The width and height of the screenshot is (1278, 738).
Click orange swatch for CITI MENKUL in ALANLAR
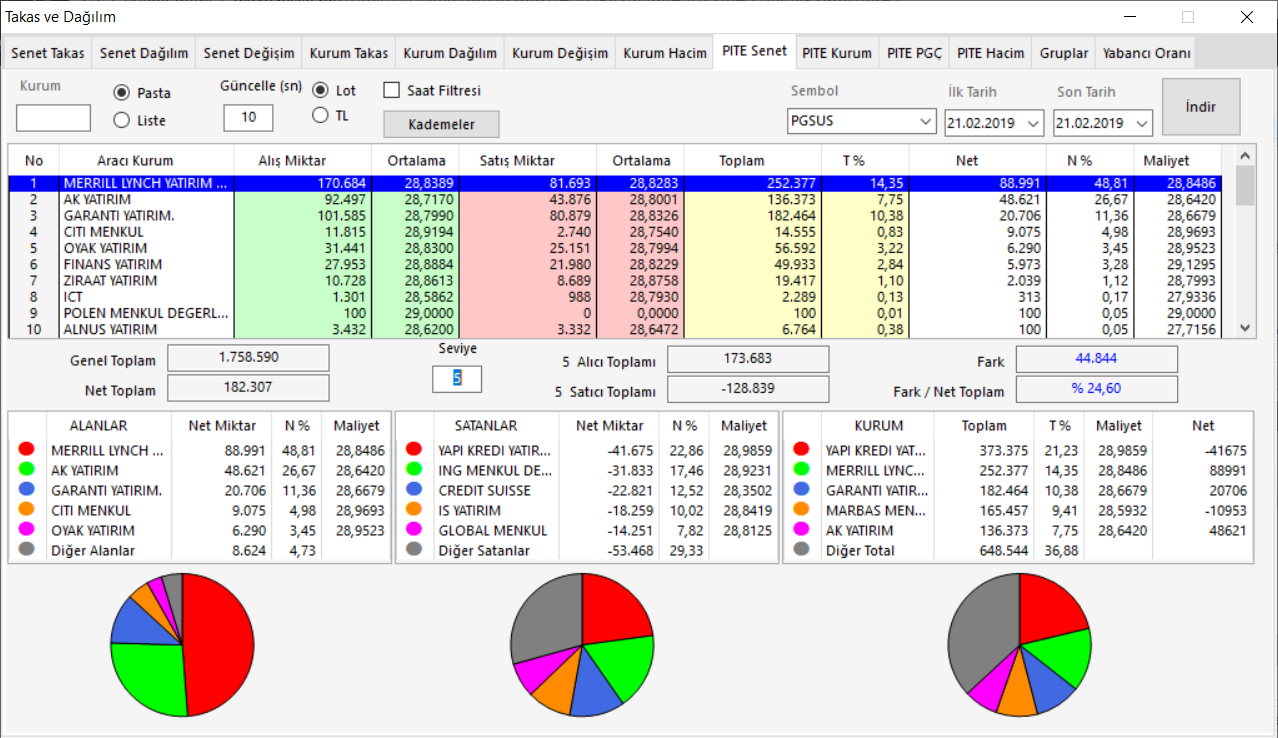click(x=27, y=510)
